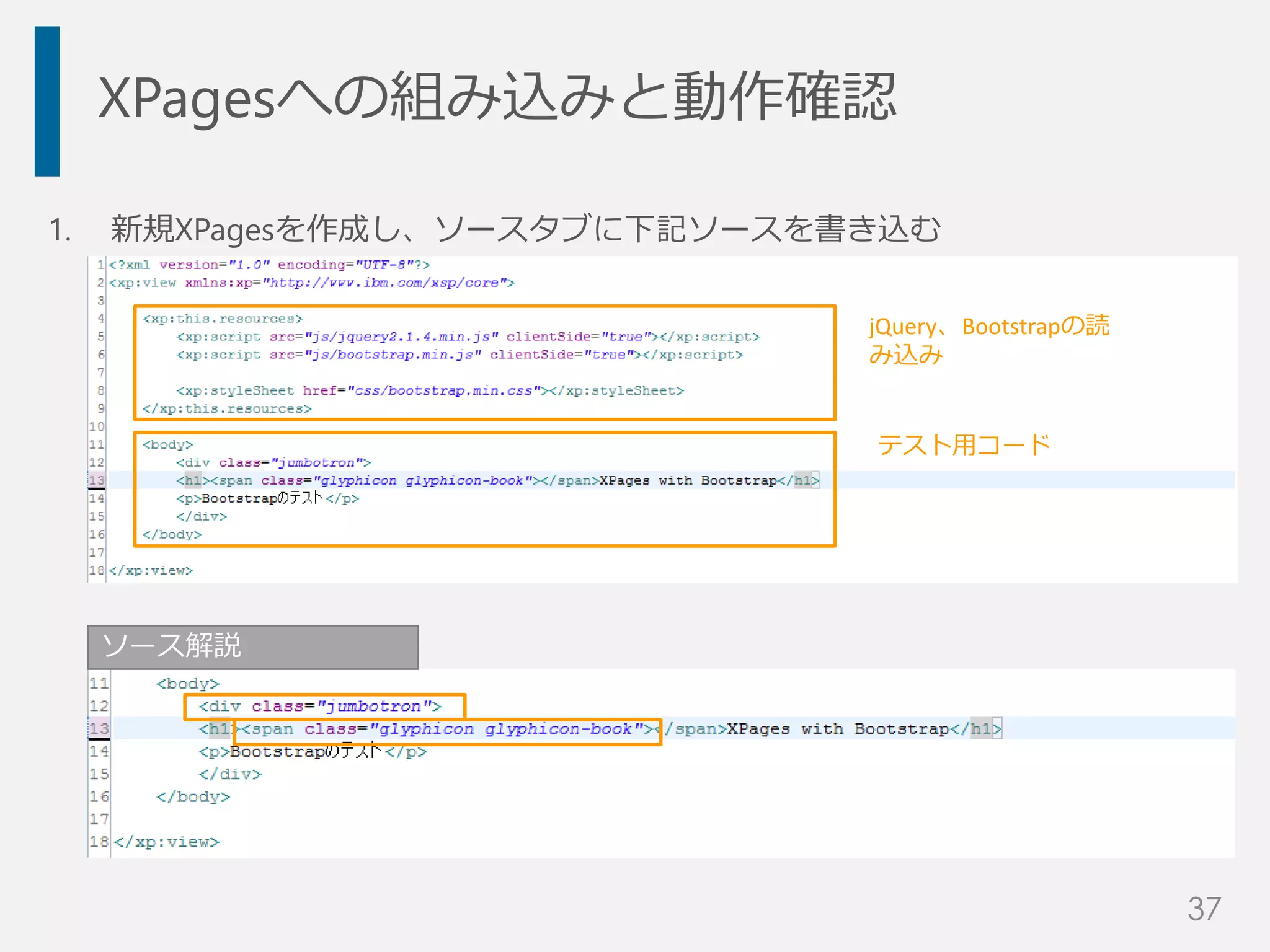
Task: Click body tag in the lower code excerpt
Action: pos(188,684)
